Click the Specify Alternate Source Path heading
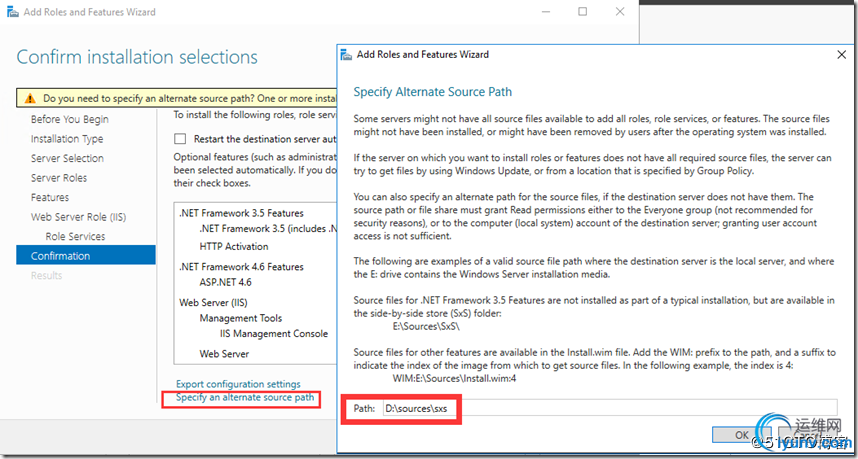Viewport: 858px width, 459px height. coord(433,91)
